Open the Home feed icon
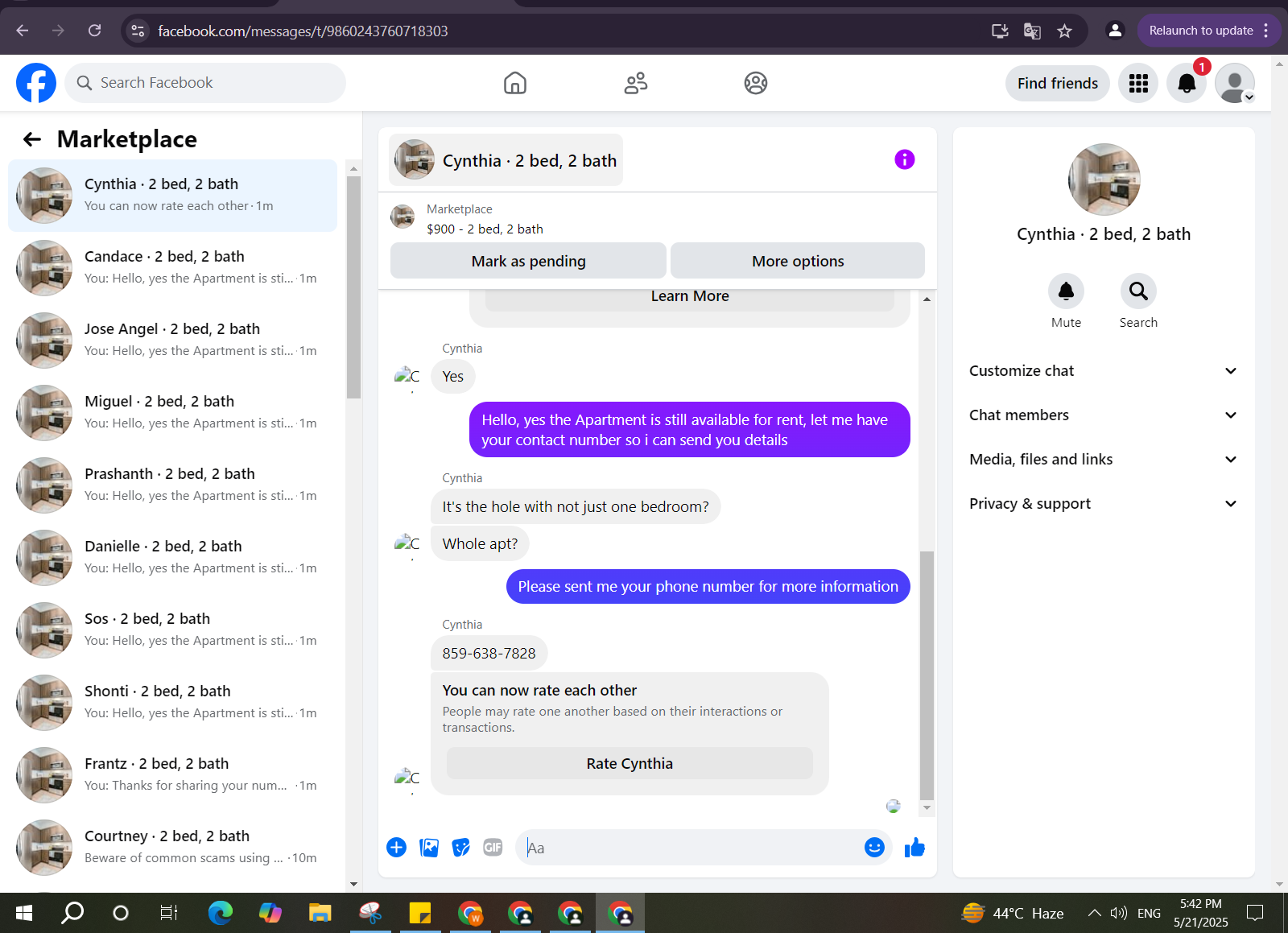The width and height of the screenshot is (1288, 933). point(515,83)
